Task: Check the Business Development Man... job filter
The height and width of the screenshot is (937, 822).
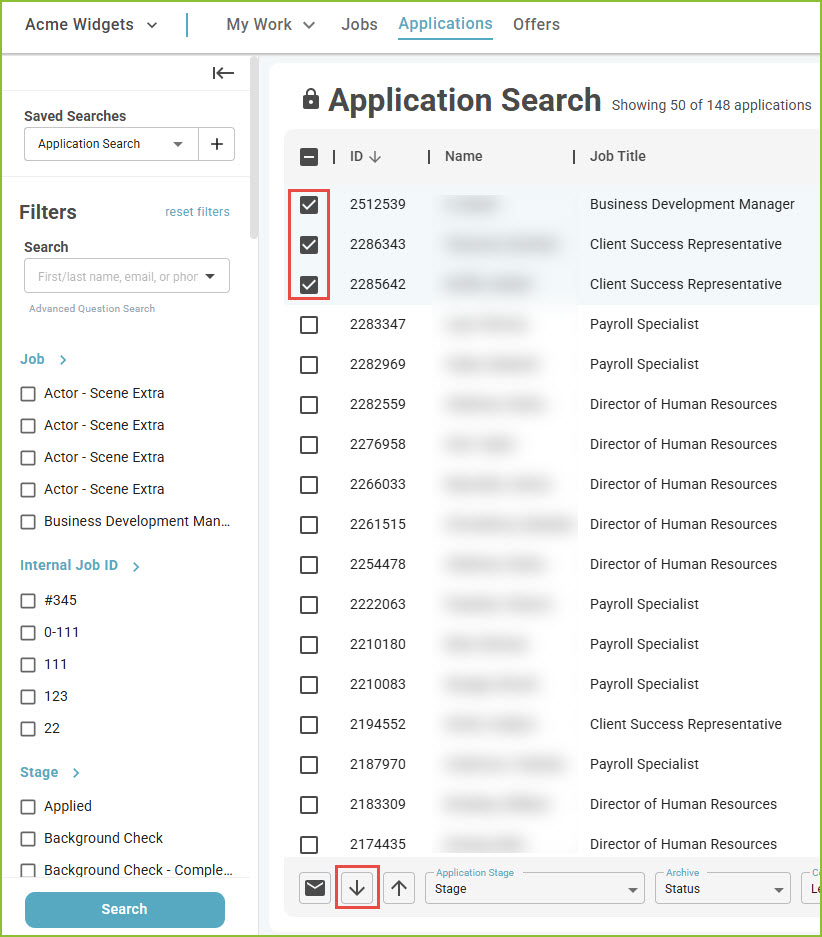Action: pos(28,522)
